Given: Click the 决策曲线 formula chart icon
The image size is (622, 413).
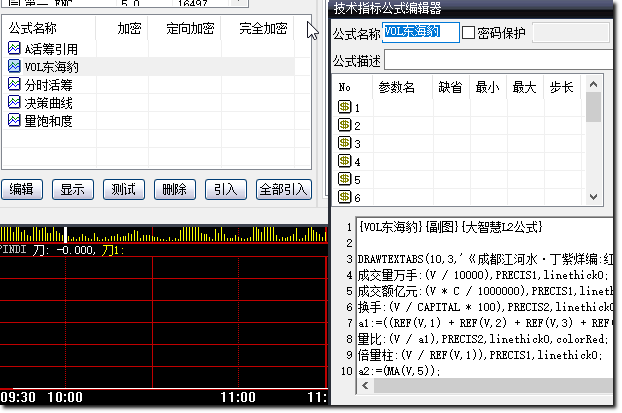Looking at the screenshot, I should [14, 102].
